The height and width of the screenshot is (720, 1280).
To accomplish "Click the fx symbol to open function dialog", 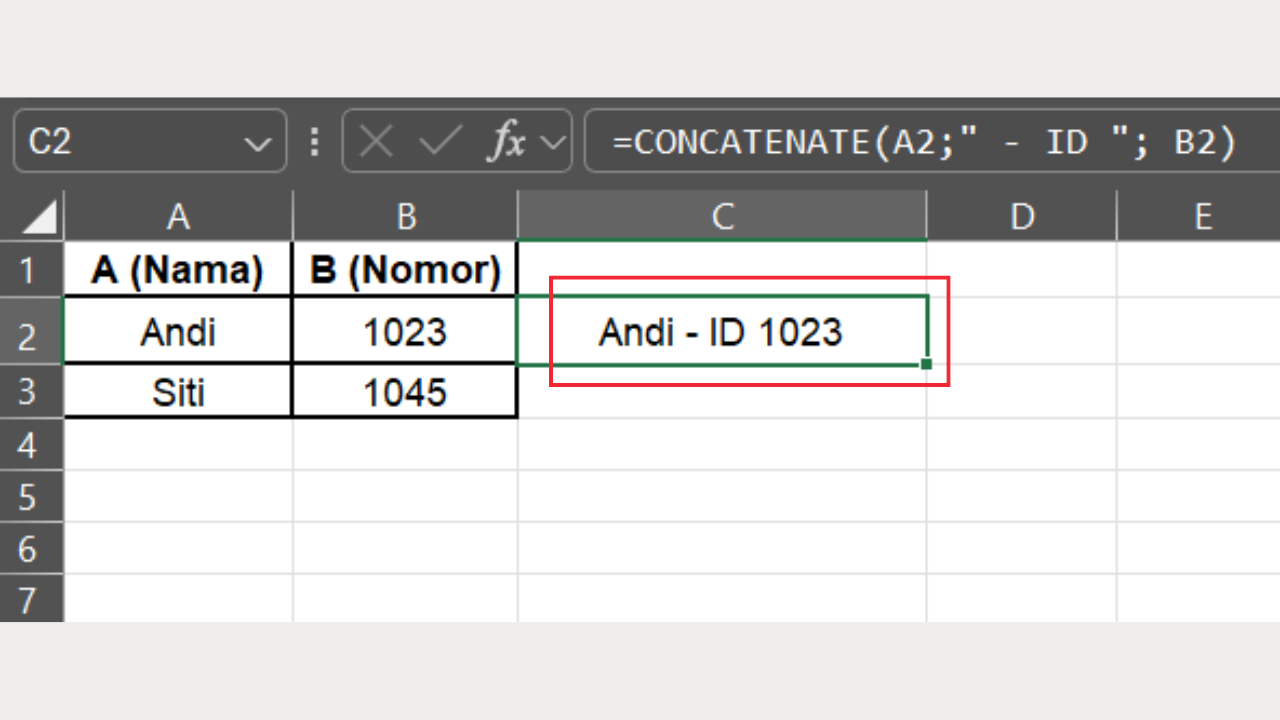I will [x=508, y=141].
